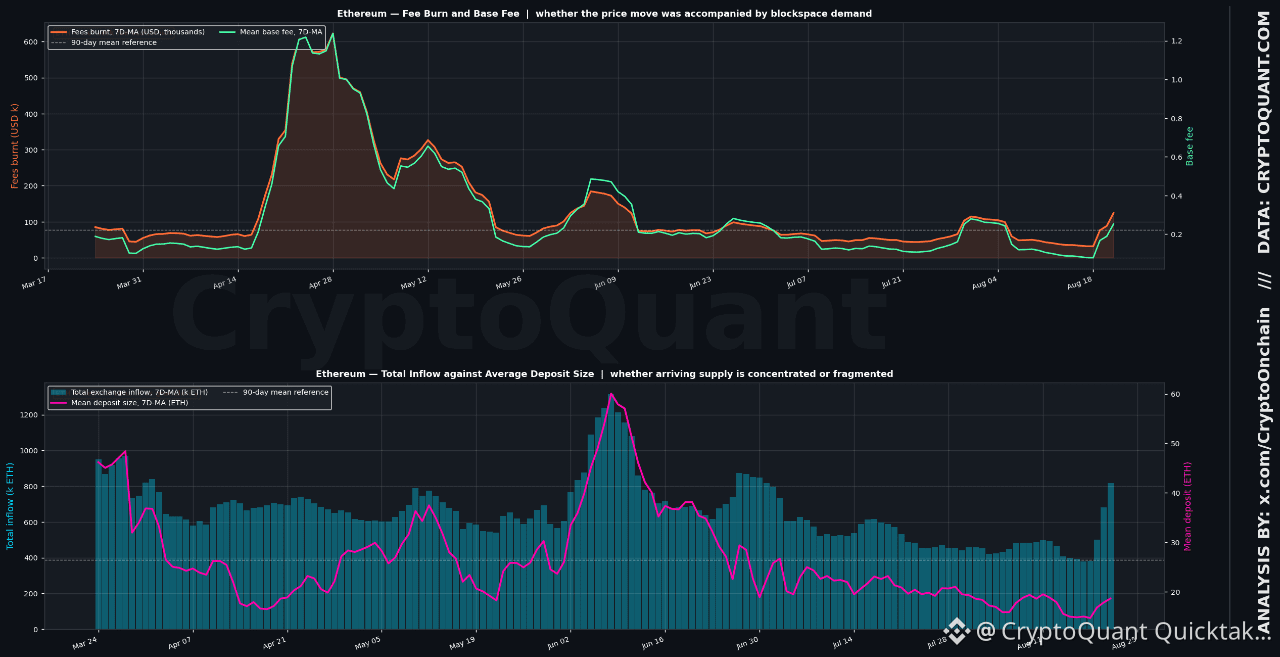Open the DATA: CRYPTOQUANT.COM vertical text
The image size is (1280, 657).
point(1264,131)
